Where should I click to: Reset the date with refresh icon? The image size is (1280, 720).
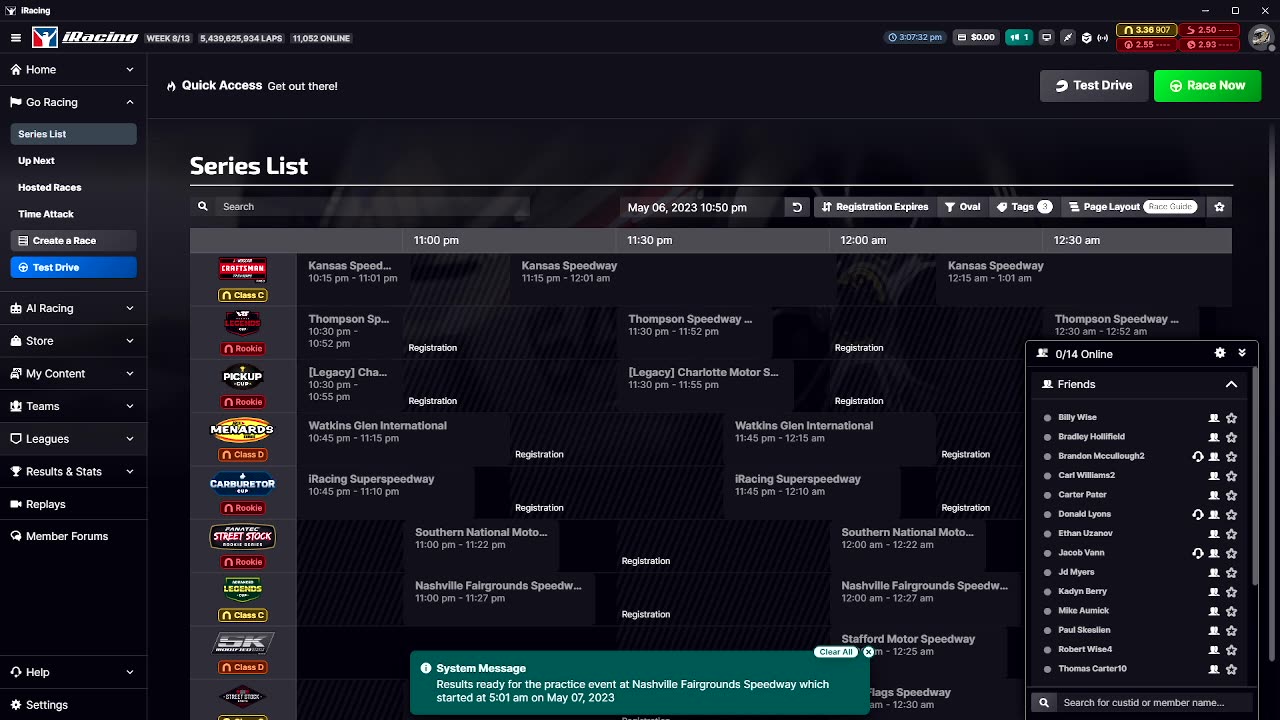(x=797, y=207)
